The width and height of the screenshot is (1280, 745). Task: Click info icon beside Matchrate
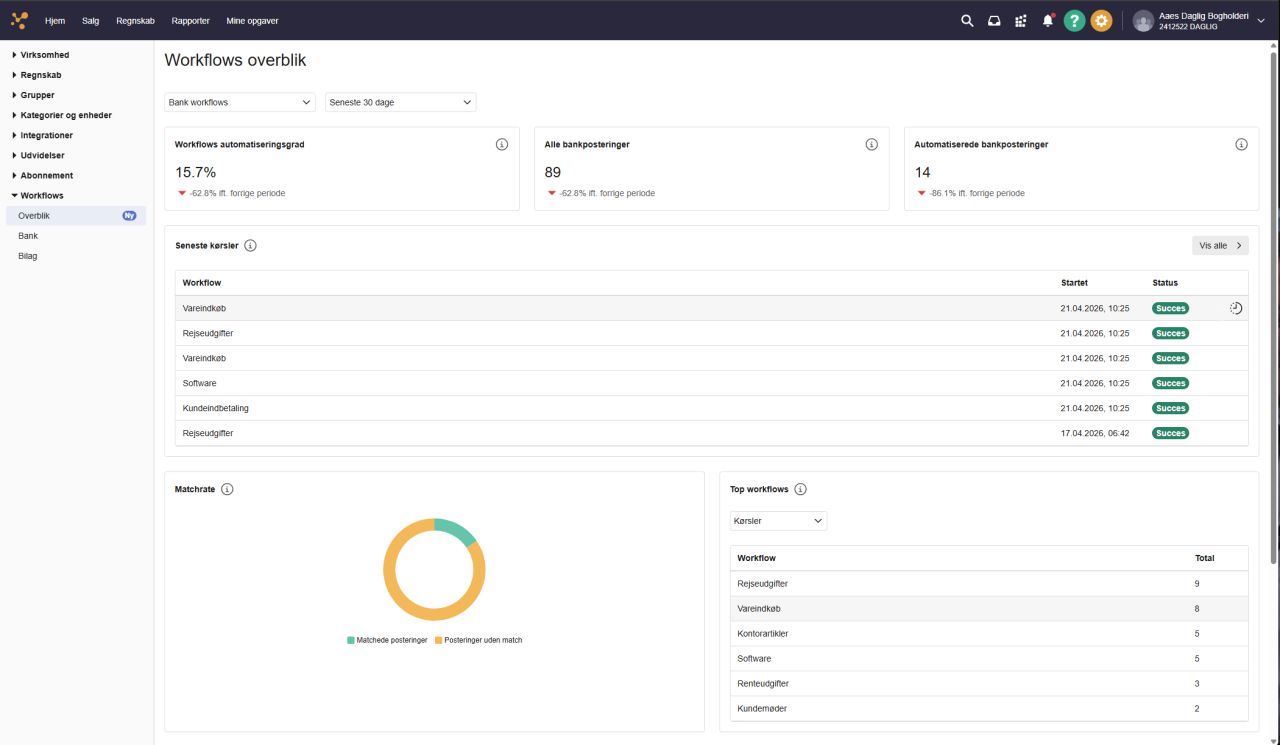[x=227, y=489]
